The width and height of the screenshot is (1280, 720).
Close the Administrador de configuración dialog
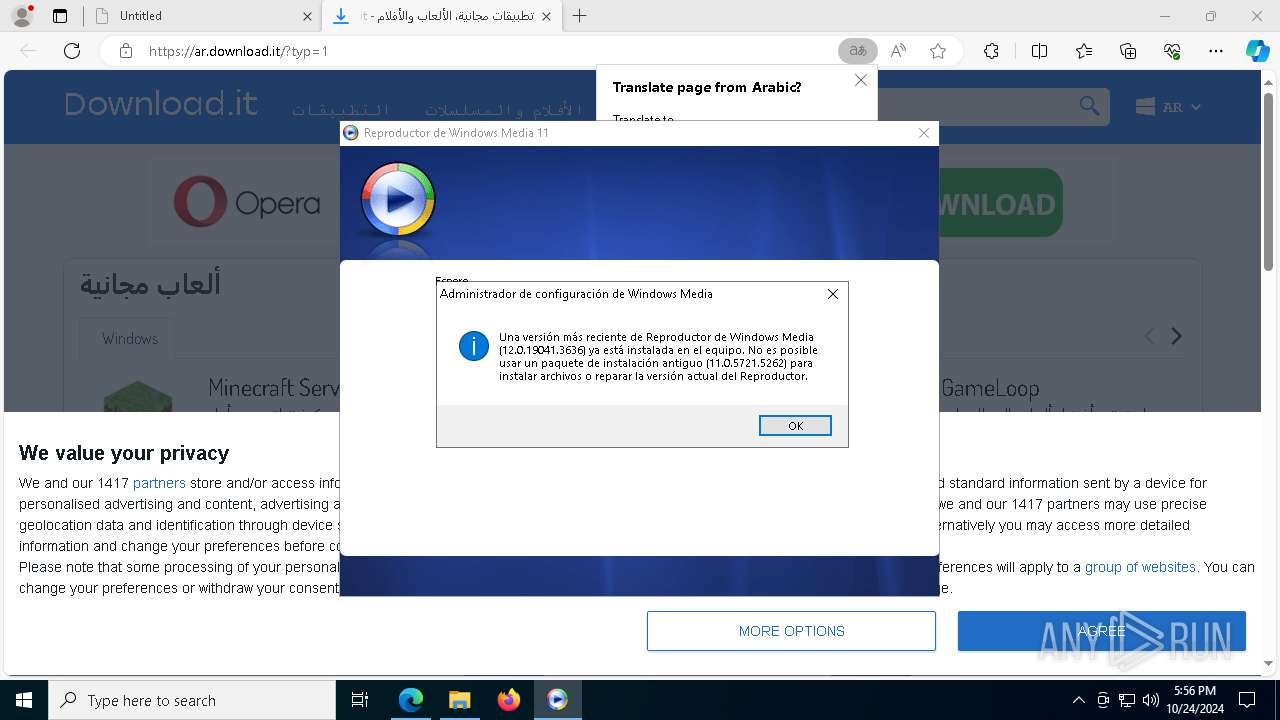click(x=832, y=294)
